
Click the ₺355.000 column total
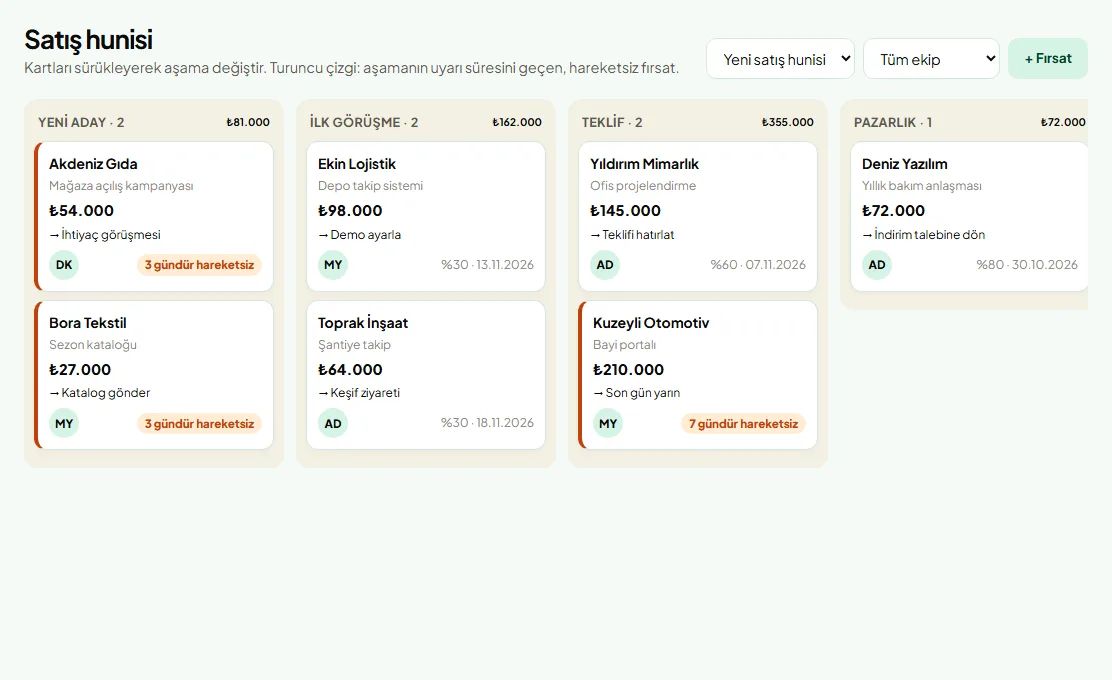coord(788,123)
